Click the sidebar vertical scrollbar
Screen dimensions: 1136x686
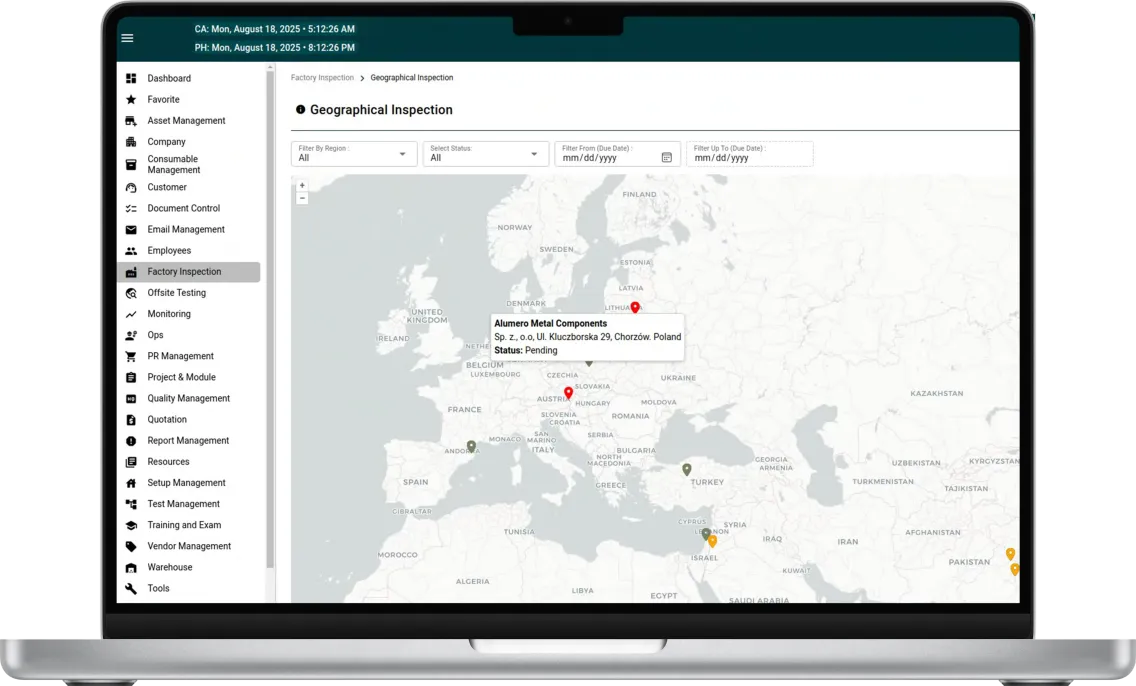pos(270,320)
